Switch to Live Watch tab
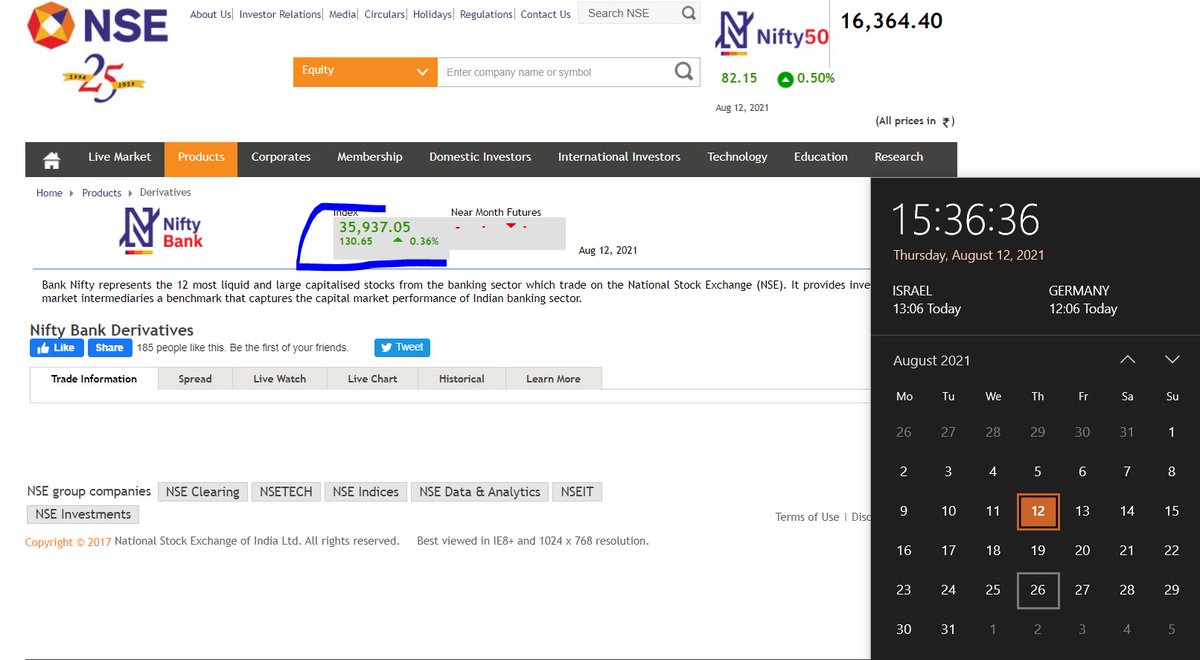Viewport: 1200px width, 660px height. point(279,379)
